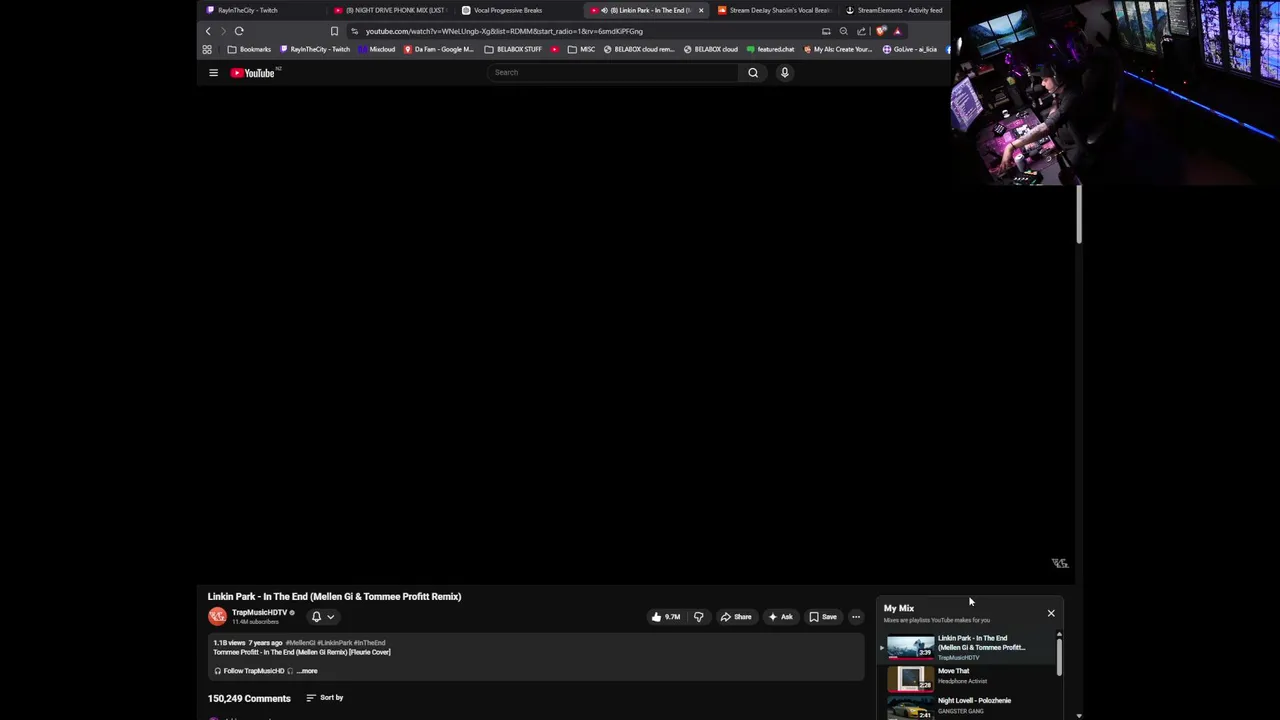Open notification bell dropdown for channel
Screen dimensions: 1280x720
click(322, 617)
